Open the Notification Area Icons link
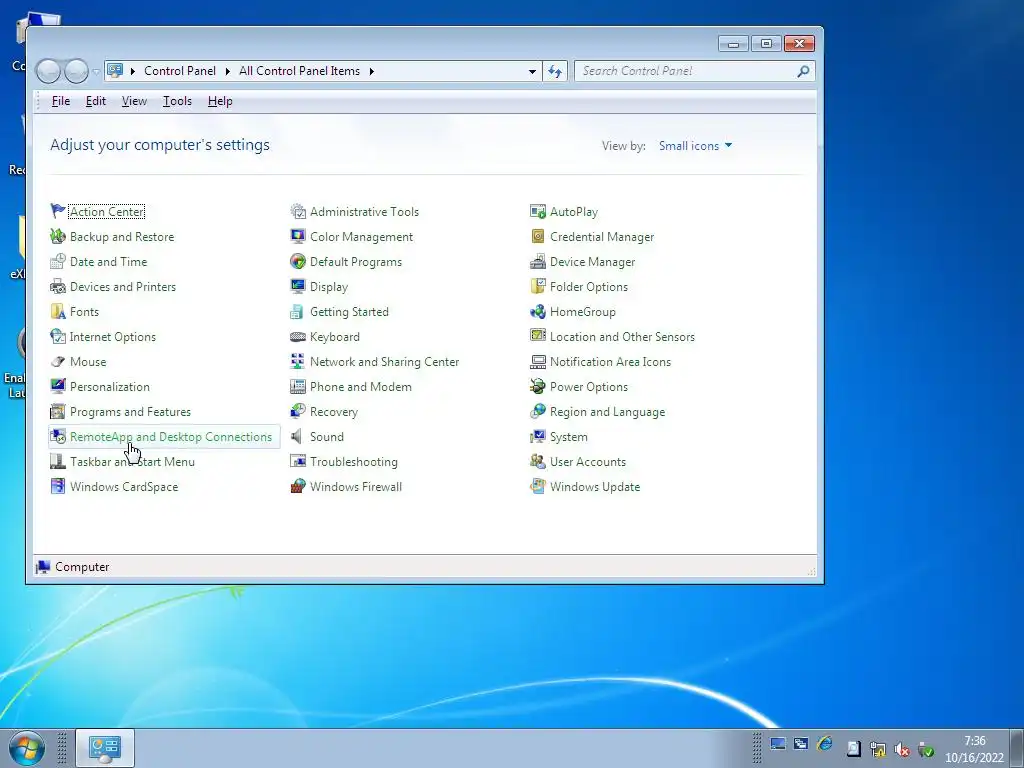 coord(610,362)
